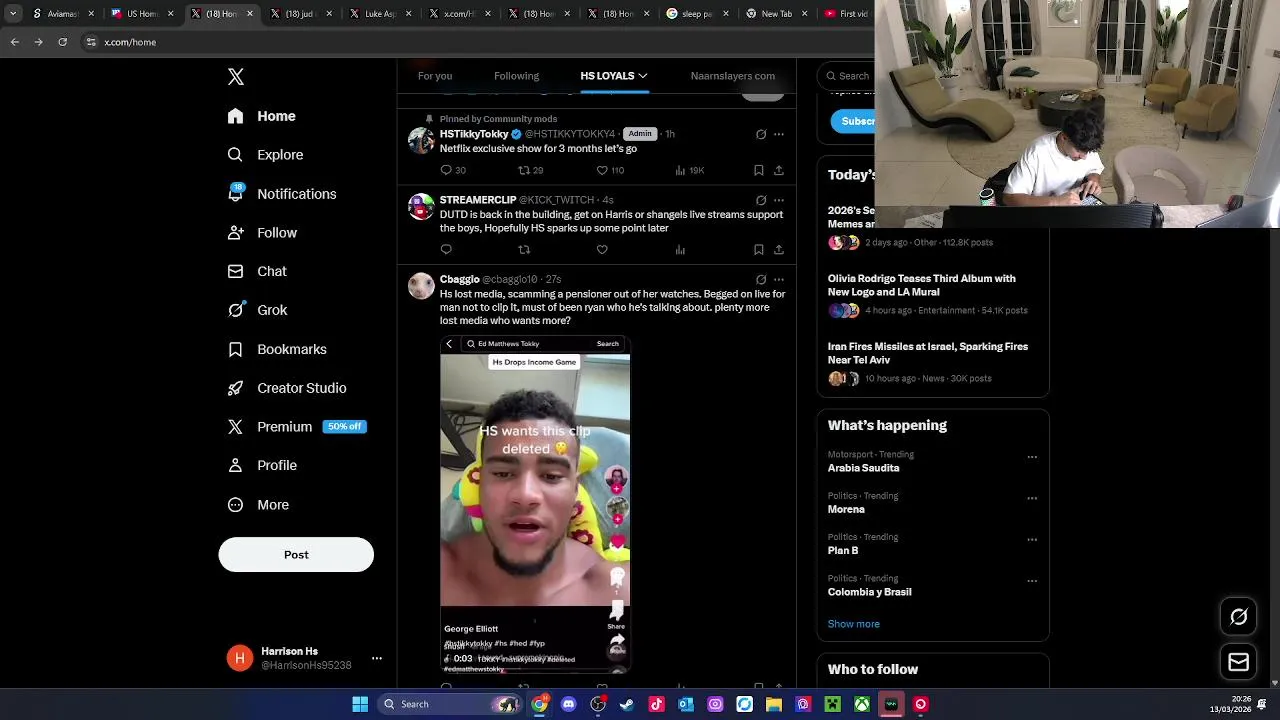Image resolution: width=1280 pixels, height=720 pixels.
Task: Open floating Messages envelope button
Action: 1239,662
